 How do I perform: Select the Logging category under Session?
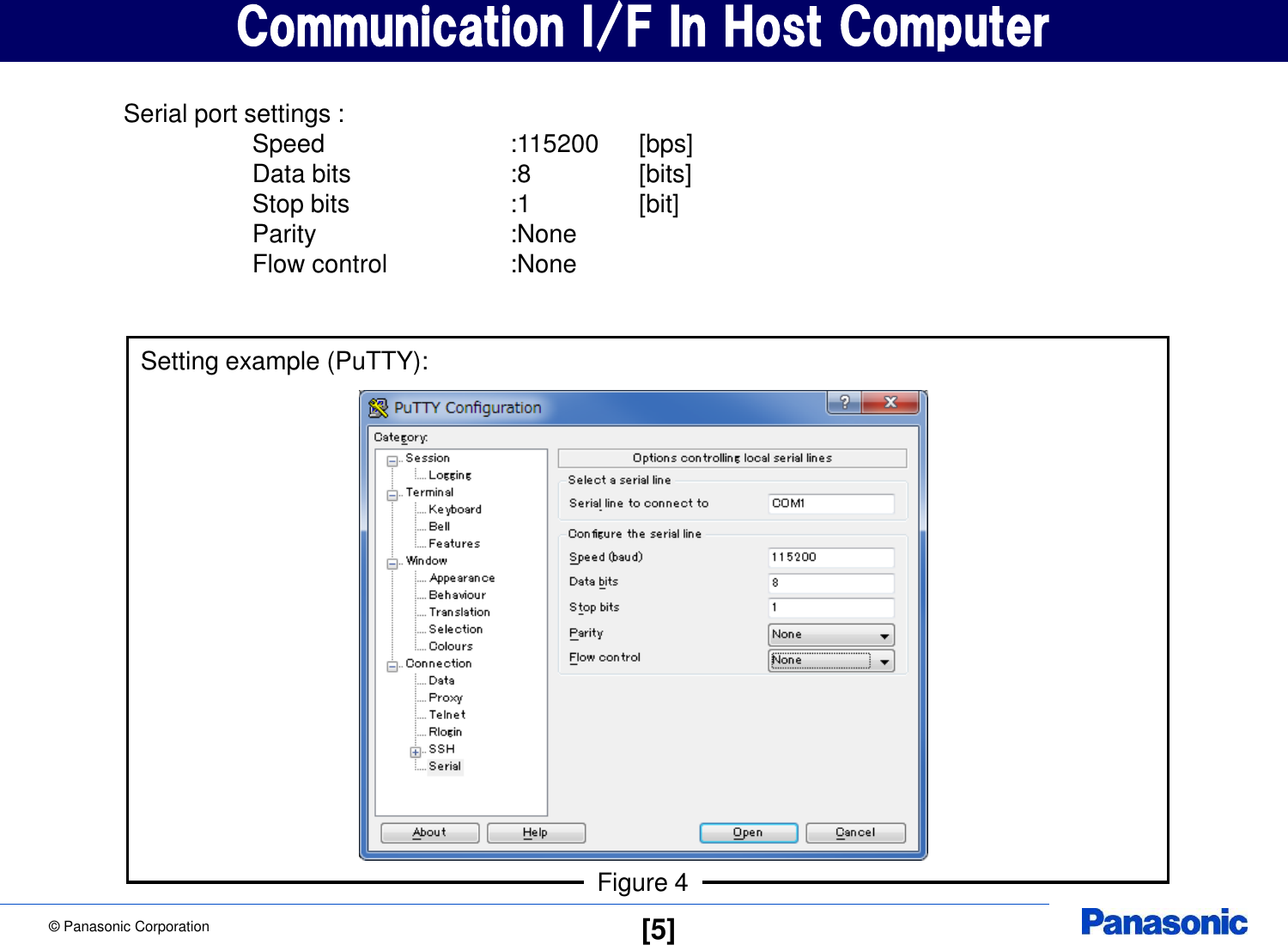450,474
